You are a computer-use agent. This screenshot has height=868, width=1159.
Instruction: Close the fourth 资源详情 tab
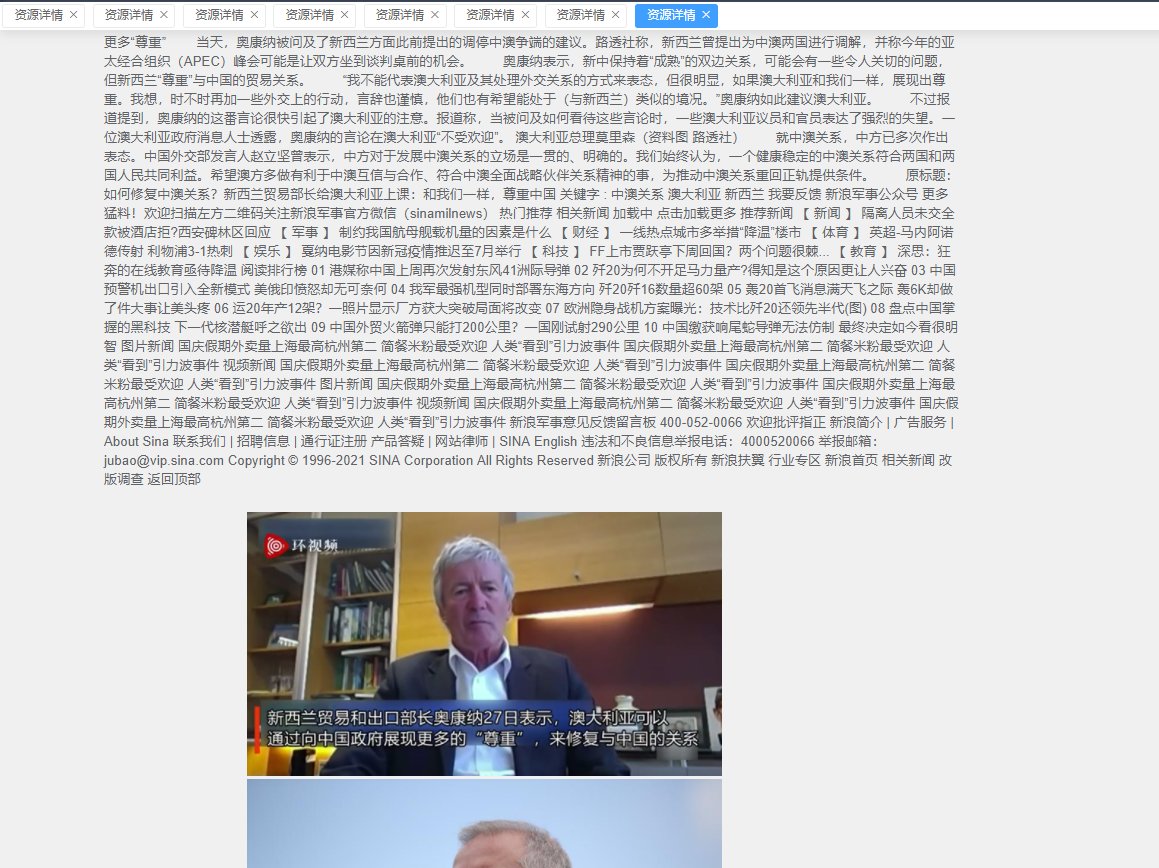[344, 15]
